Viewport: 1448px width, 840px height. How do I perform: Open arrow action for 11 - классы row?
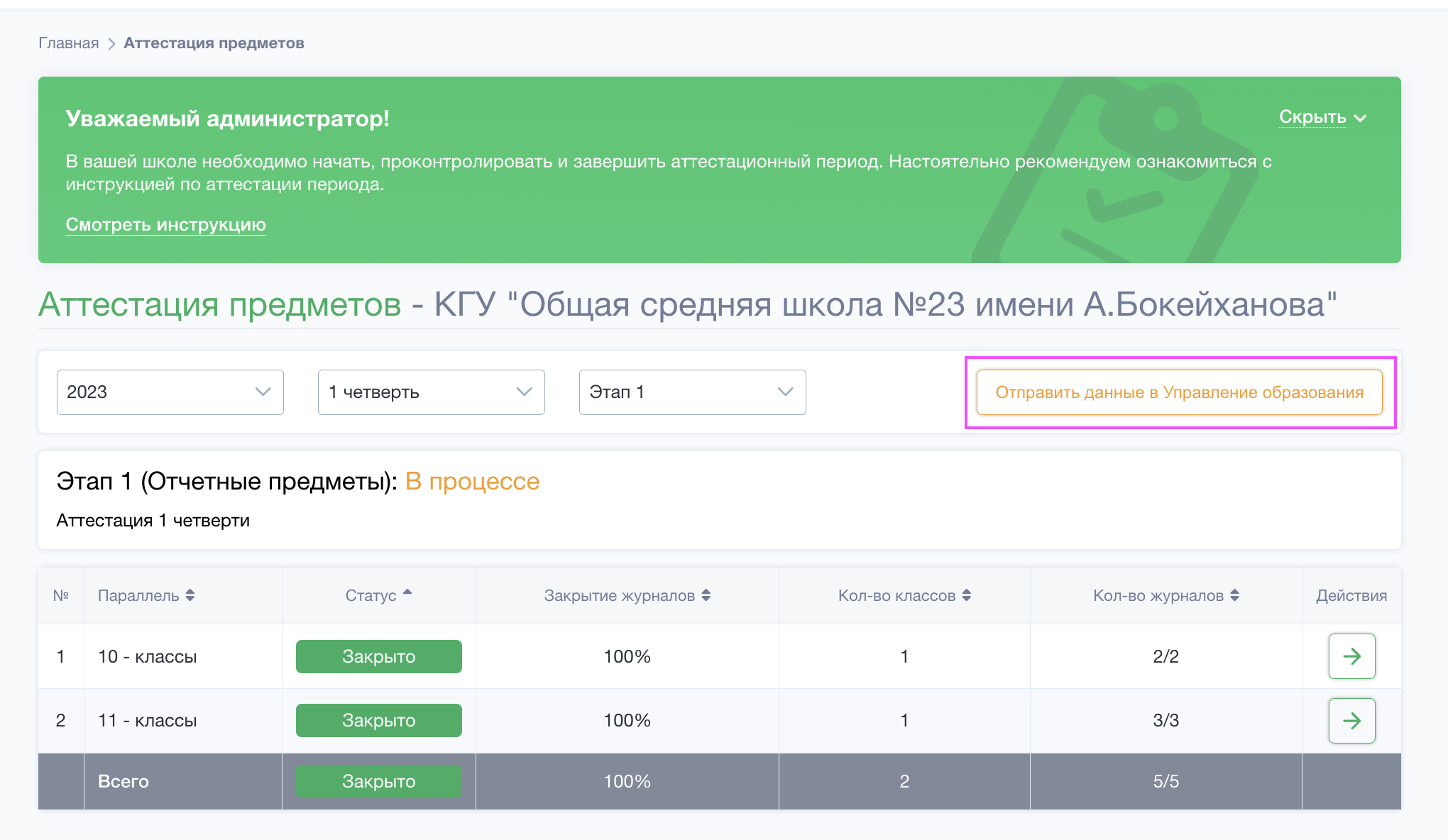(x=1351, y=721)
